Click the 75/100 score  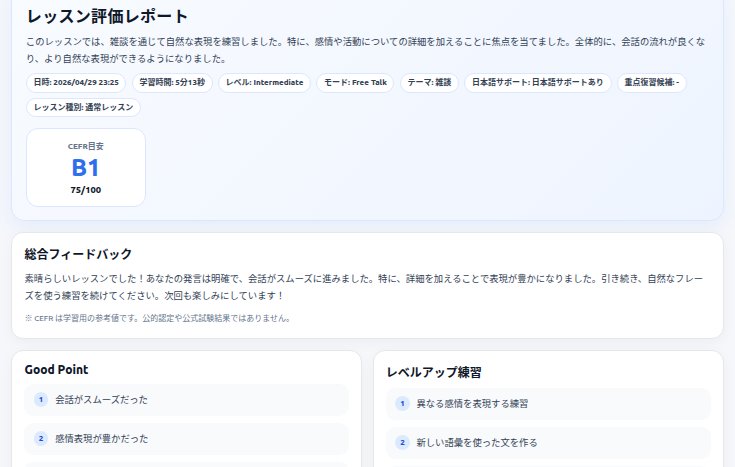86,190
